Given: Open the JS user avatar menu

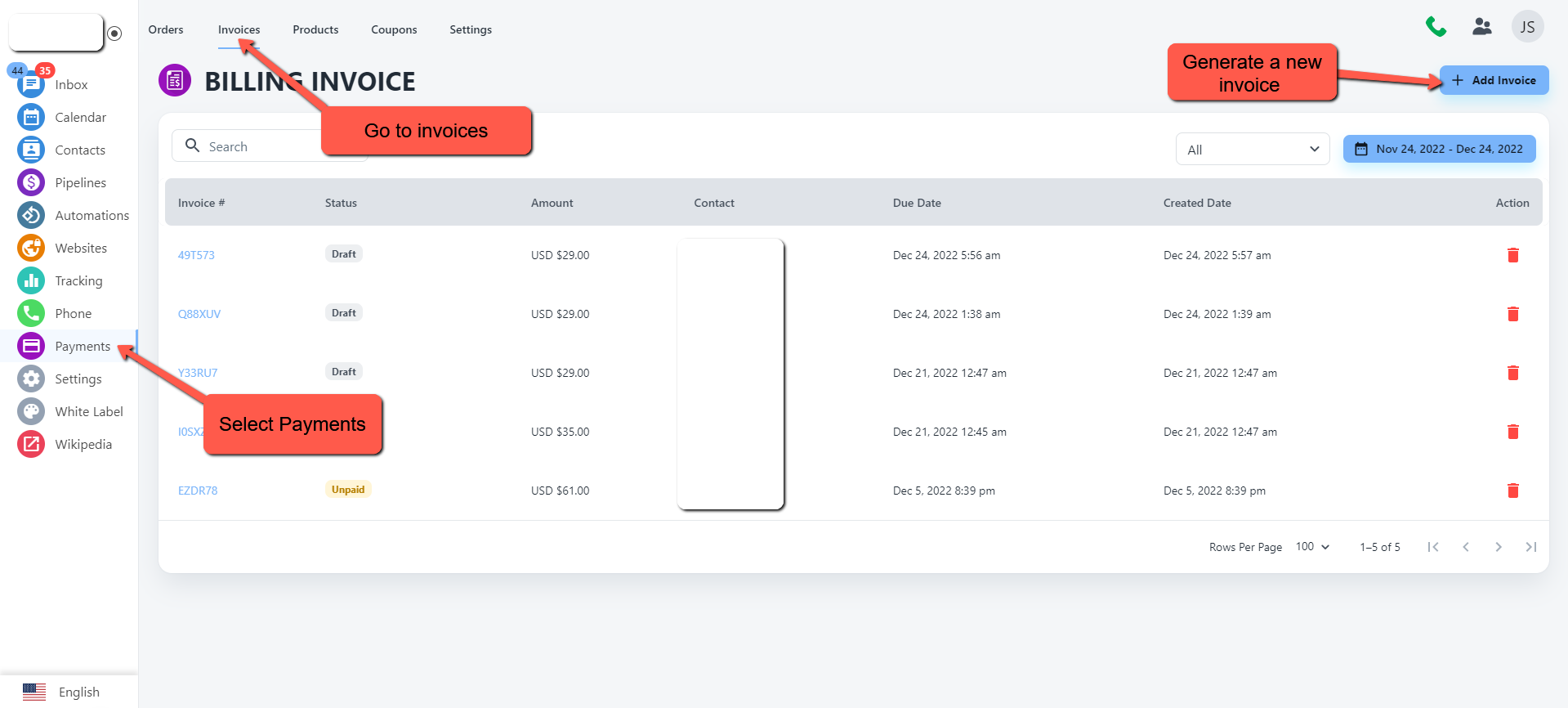Looking at the screenshot, I should click(x=1527, y=27).
